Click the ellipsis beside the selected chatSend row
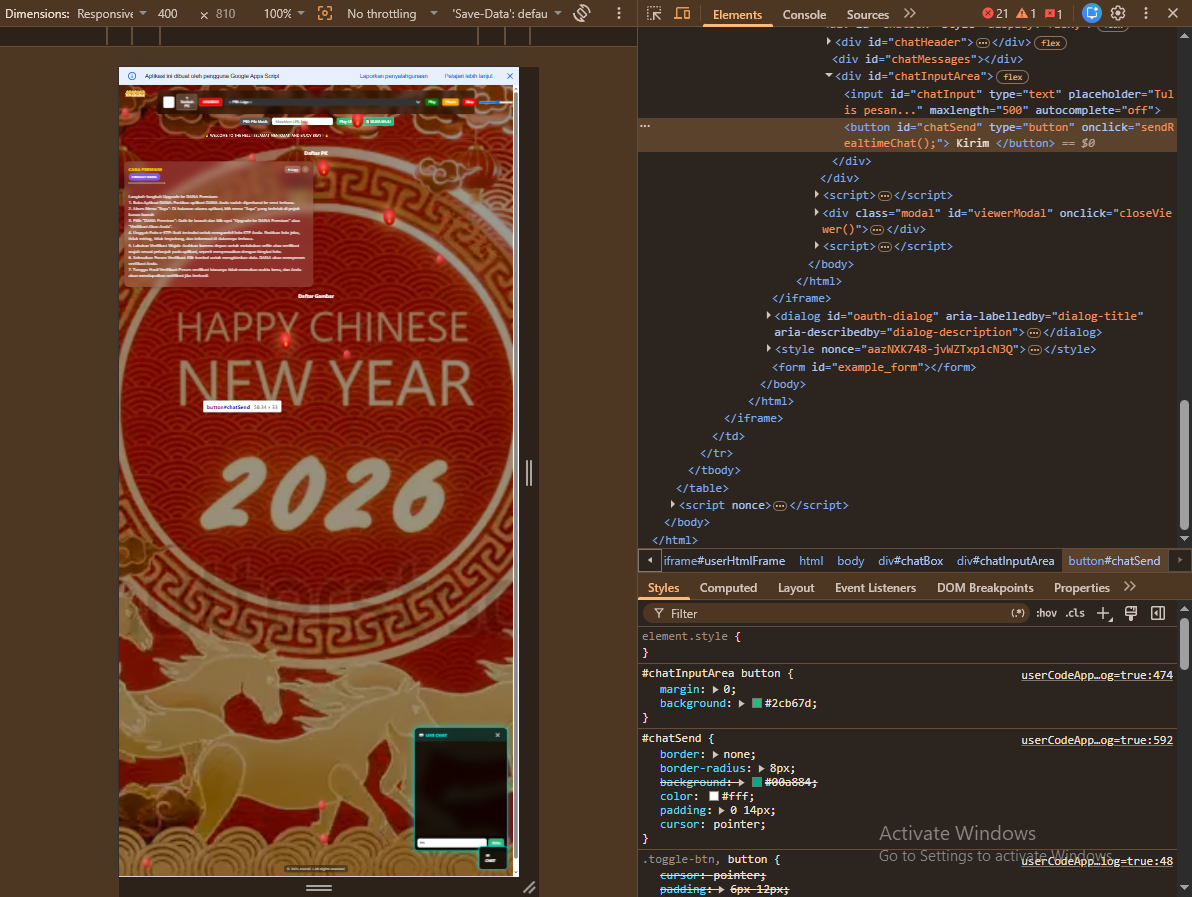 click(645, 126)
